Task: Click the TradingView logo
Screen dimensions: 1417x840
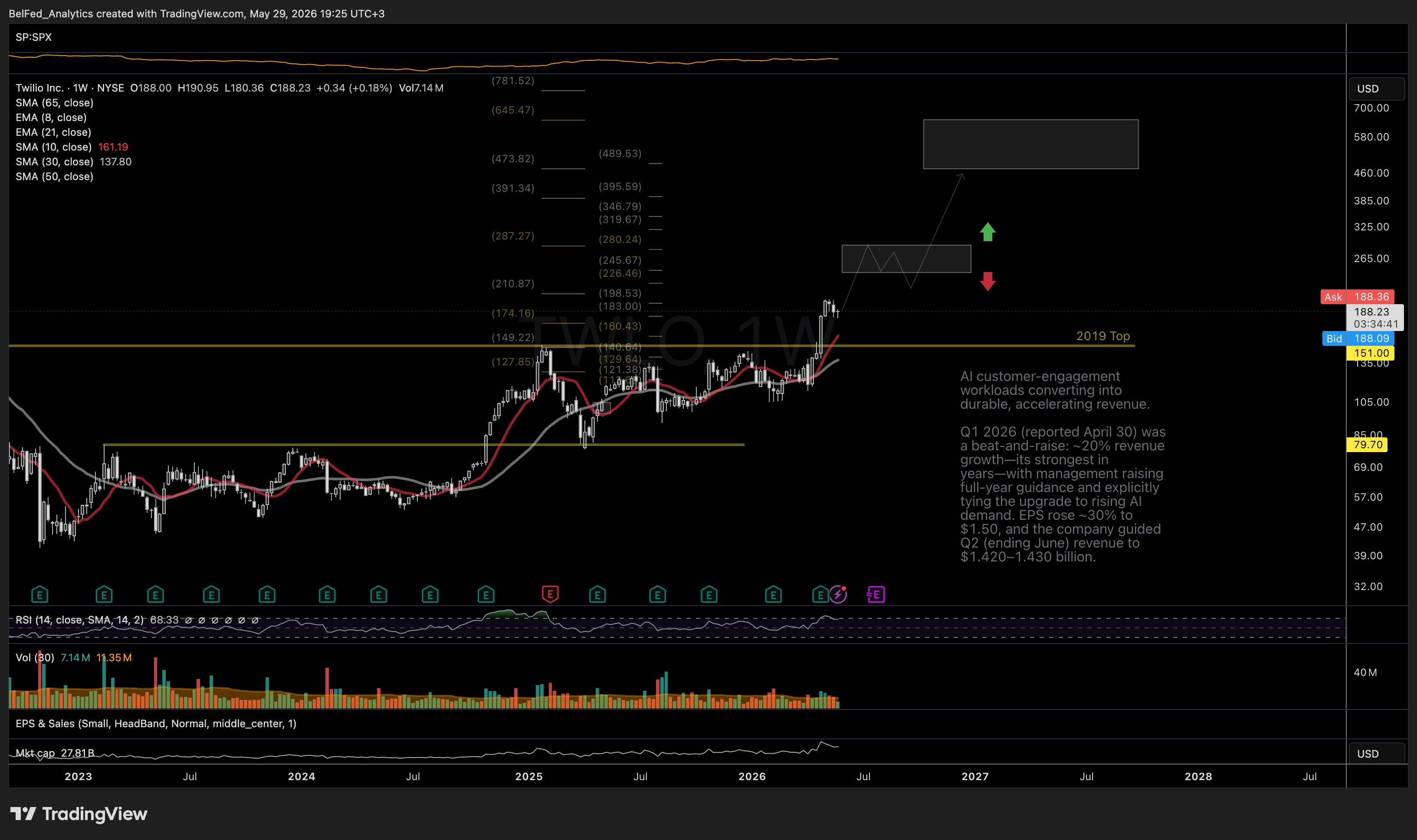Action: 79,814
